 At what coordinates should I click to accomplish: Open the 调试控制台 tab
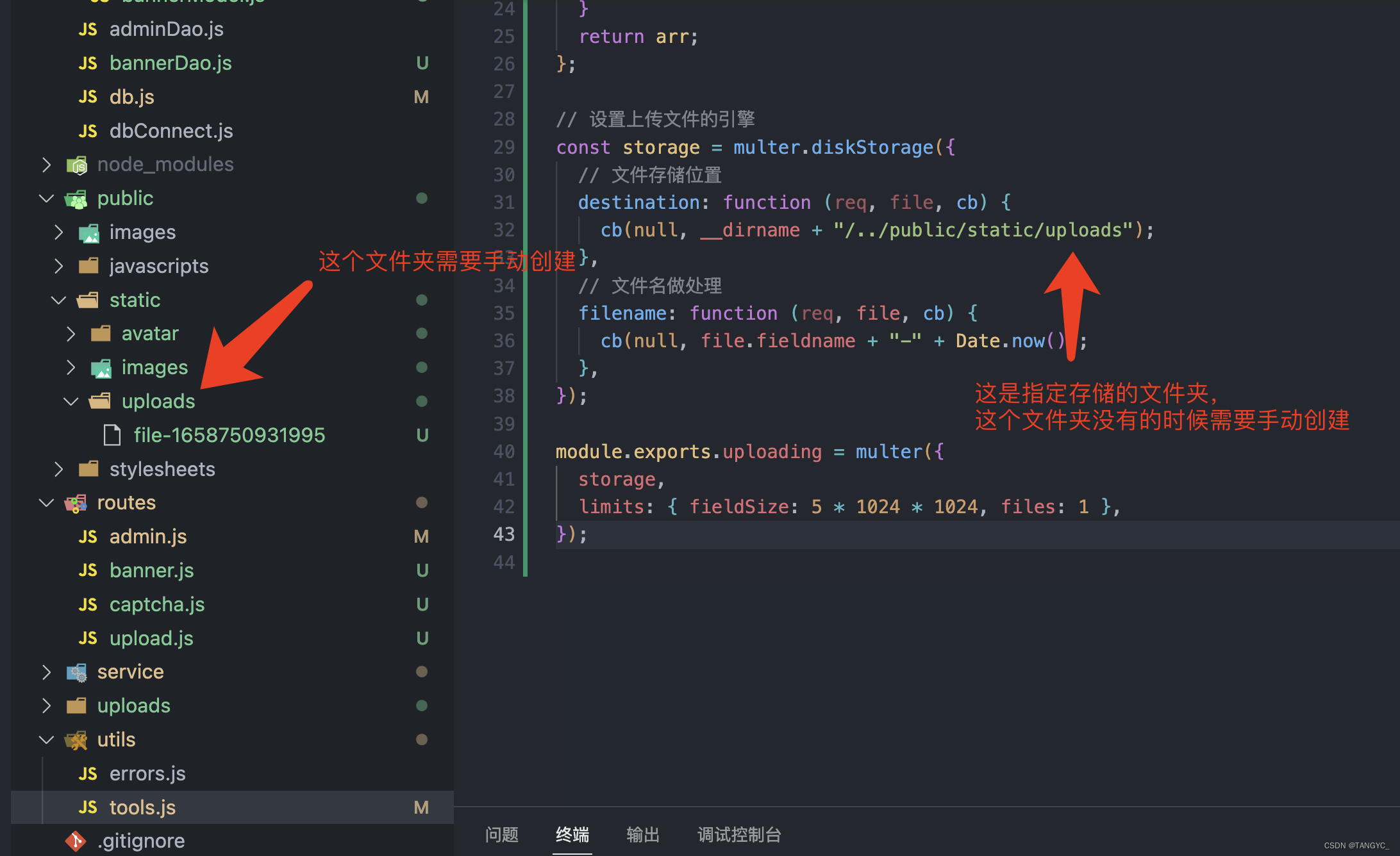pyautogui.click(x=738, y=834)
